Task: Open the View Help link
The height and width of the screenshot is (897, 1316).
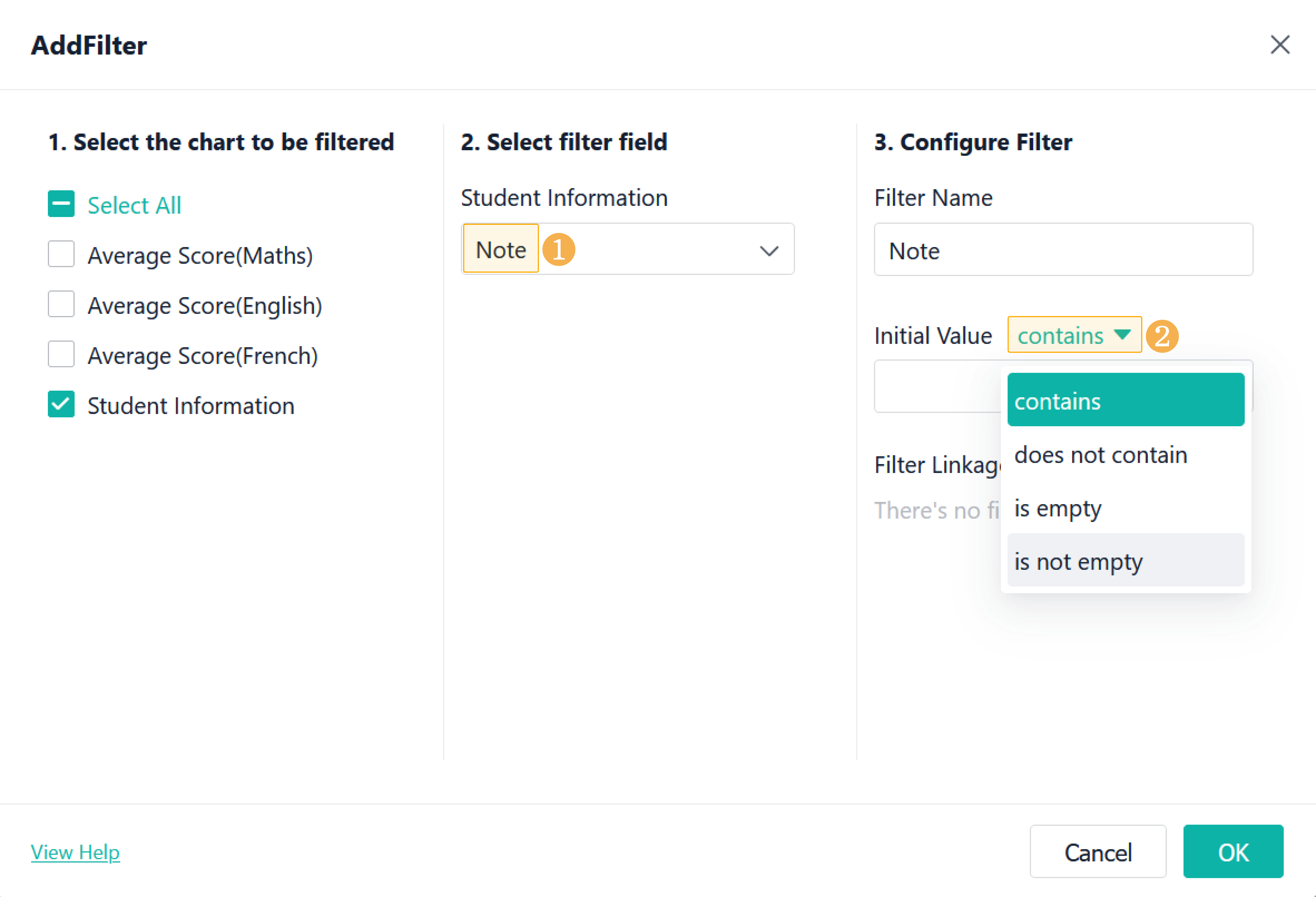Action: tap(75, 852)
